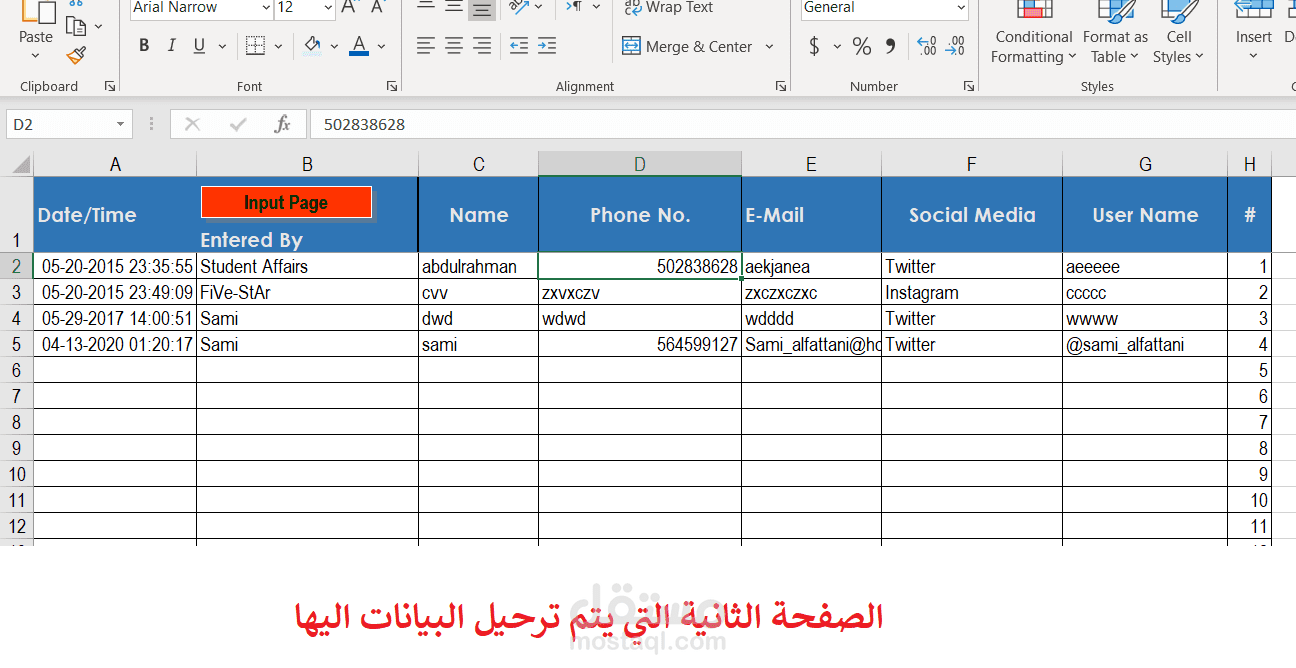Click Enter checkmark in formula bar
Image resolution: width=1296 pixels, height=668 pixels.
pos(238,124)
